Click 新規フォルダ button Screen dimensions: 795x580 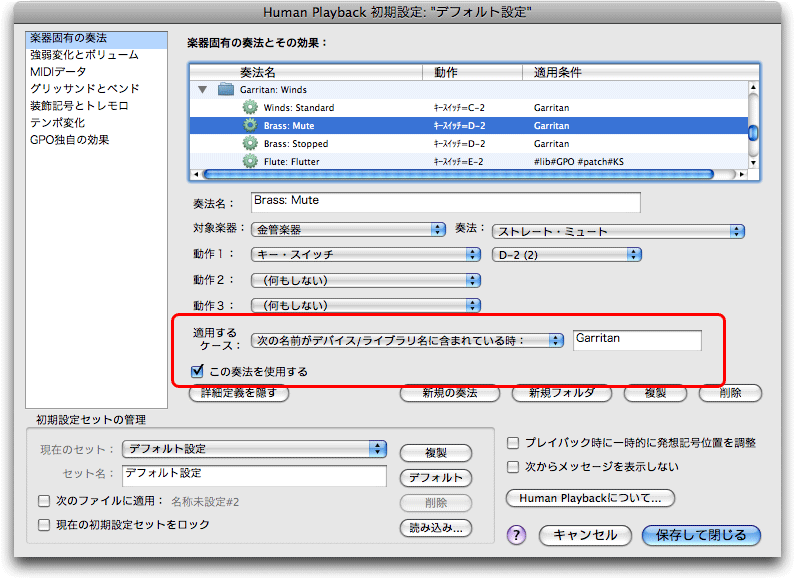561,393
